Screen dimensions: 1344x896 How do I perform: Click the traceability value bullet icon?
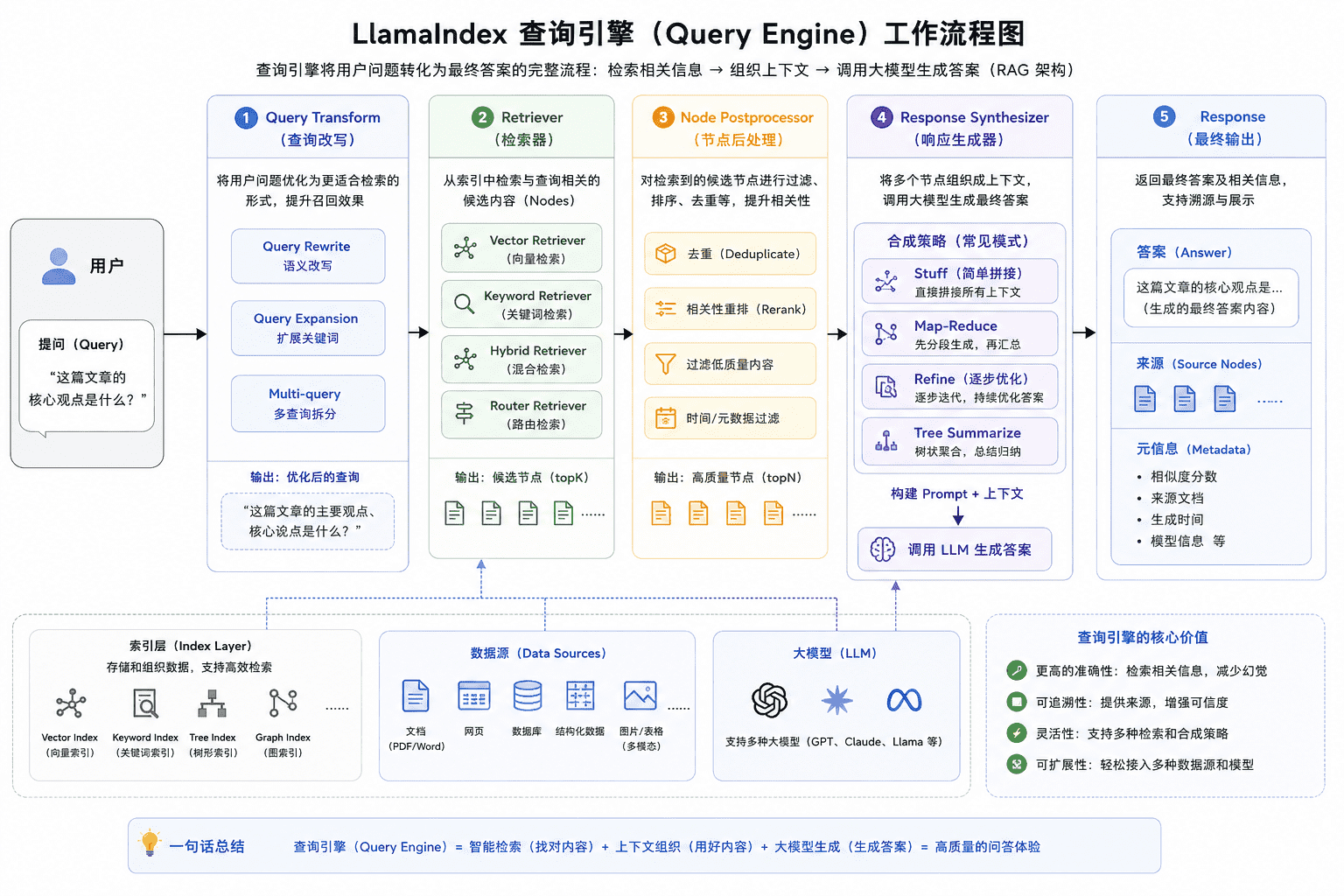(1017, 702)
